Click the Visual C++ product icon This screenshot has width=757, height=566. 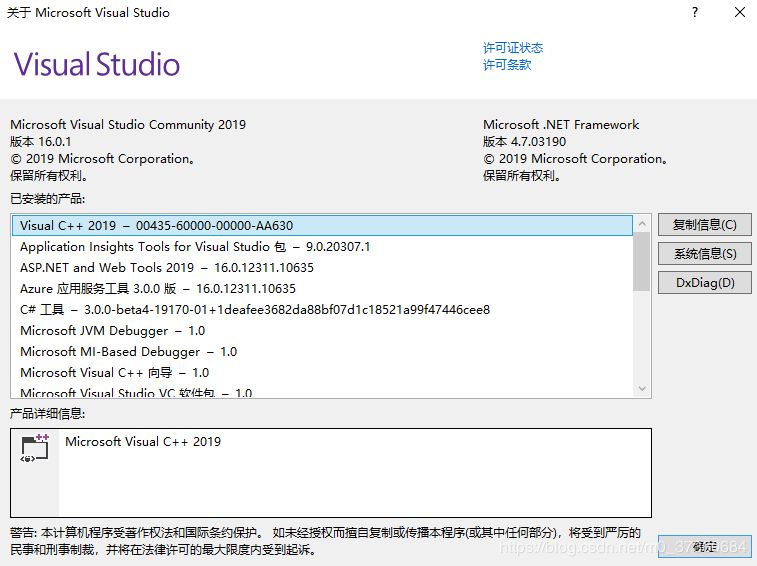tap(35, 448)
